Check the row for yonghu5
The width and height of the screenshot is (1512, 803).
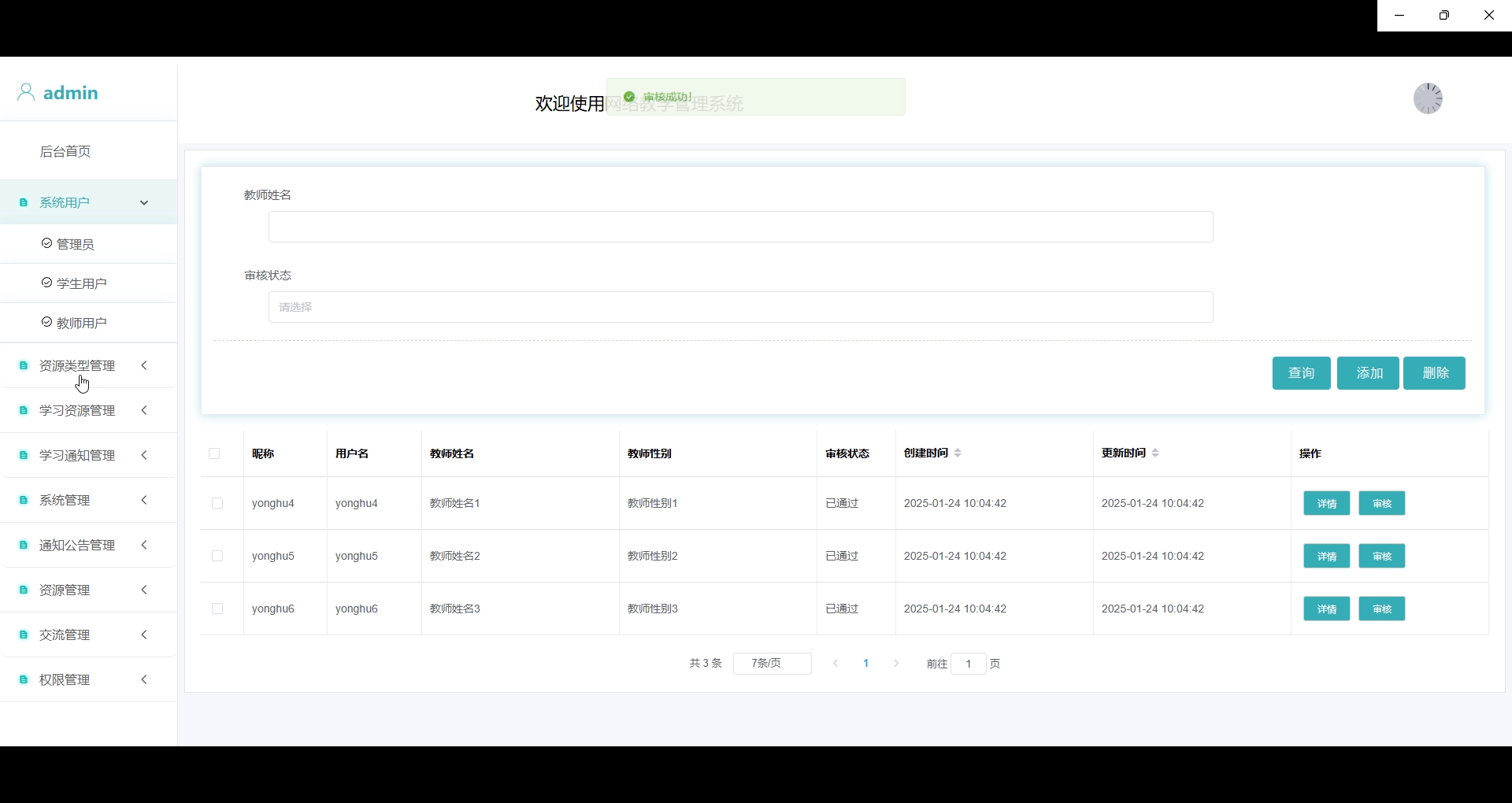[x=217, y=556]
